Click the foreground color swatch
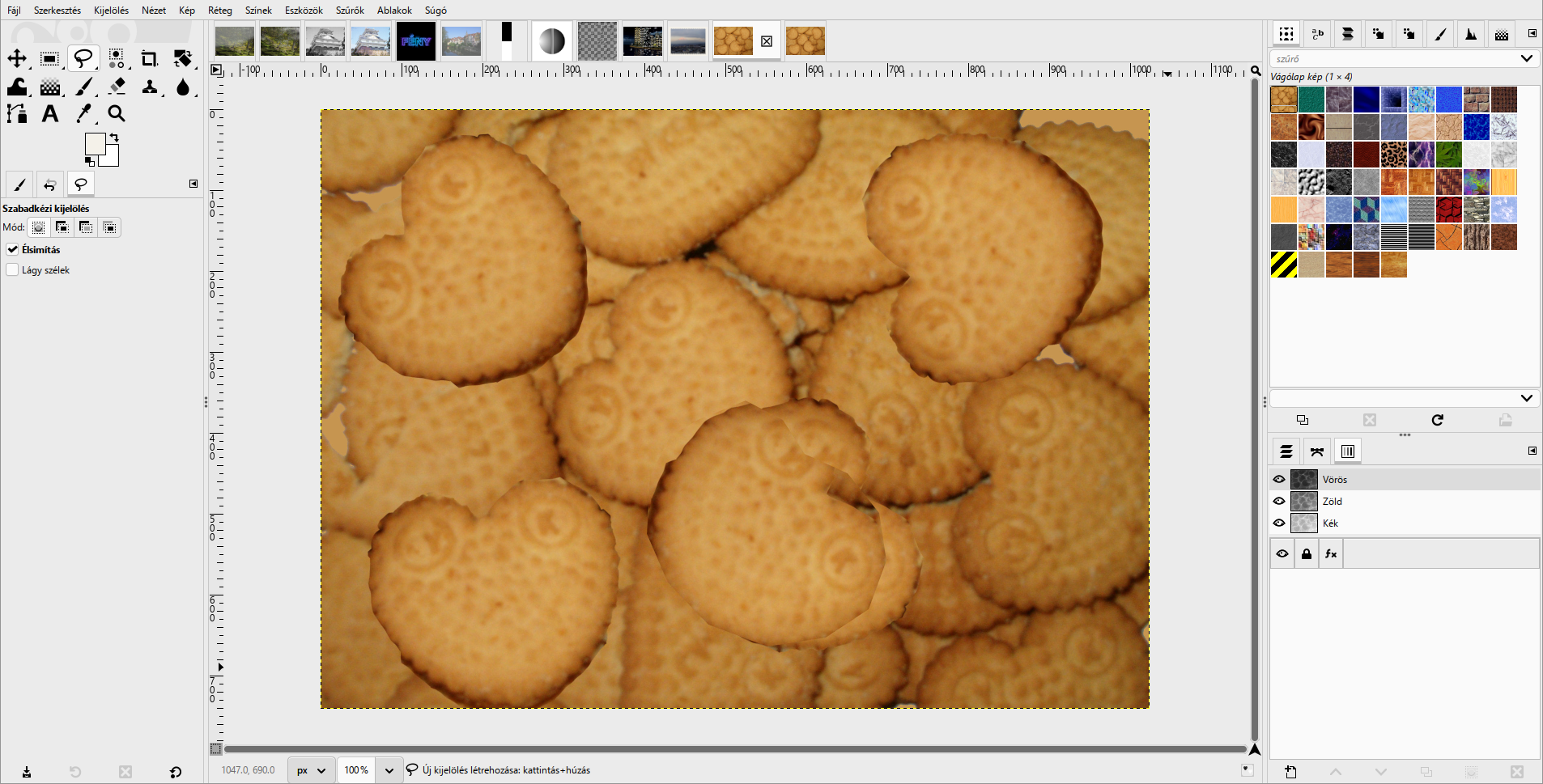 click(95, 143)
